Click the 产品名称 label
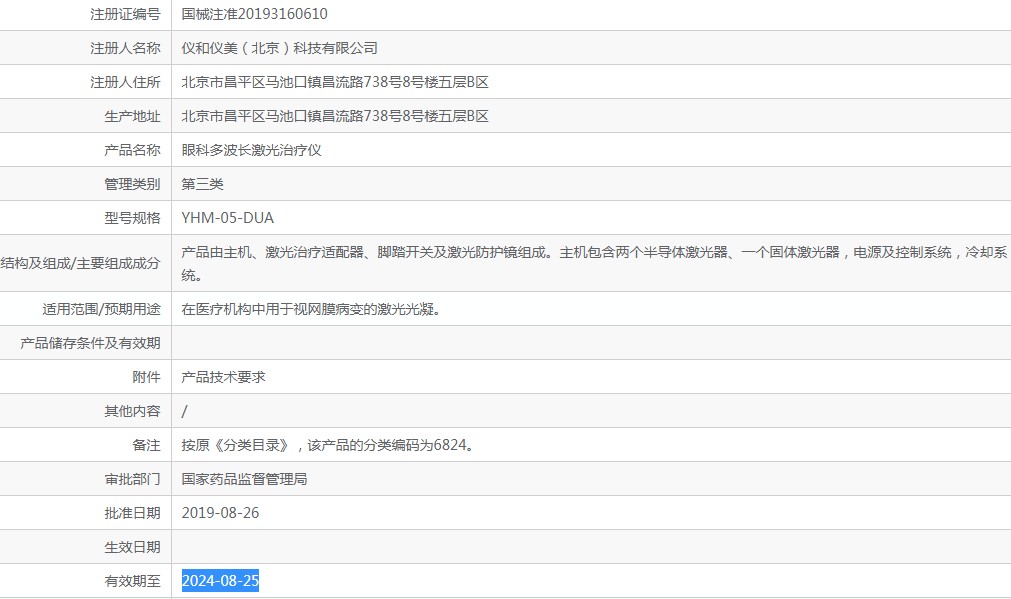The width and height of the screenshot is (1011, 599). [132, 150]
